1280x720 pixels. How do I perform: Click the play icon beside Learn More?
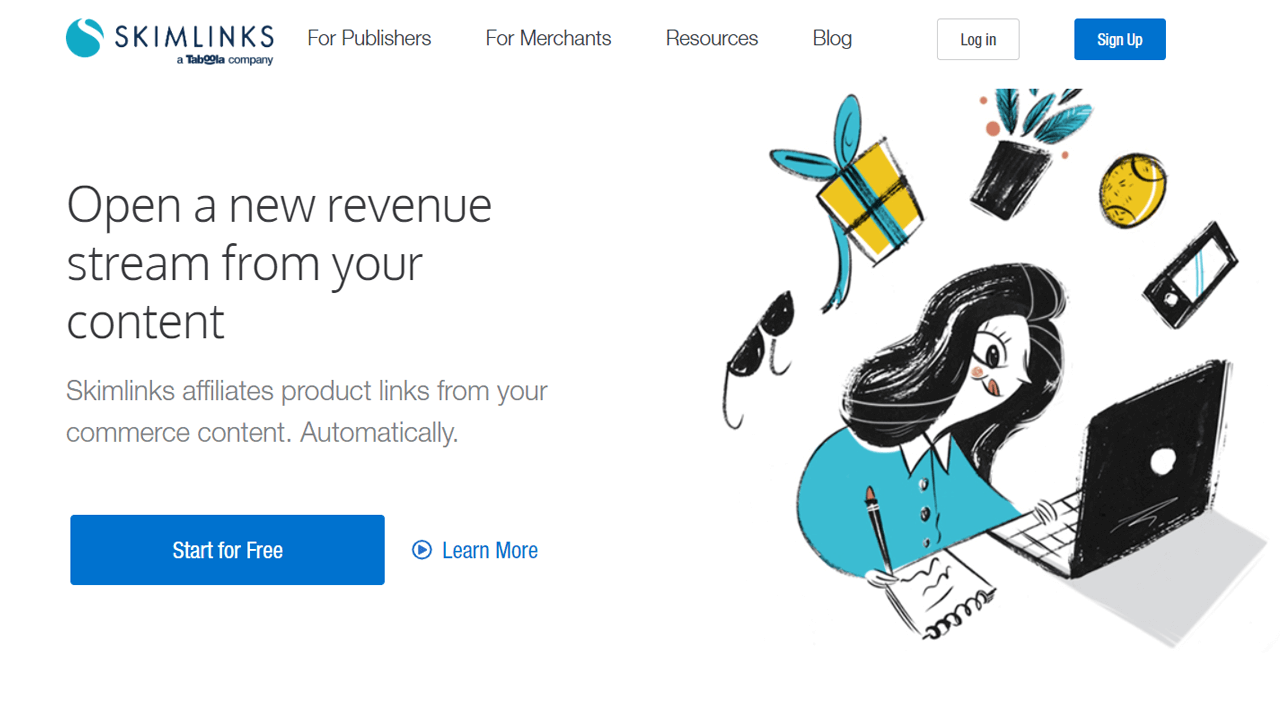click(x=422, y=550)
